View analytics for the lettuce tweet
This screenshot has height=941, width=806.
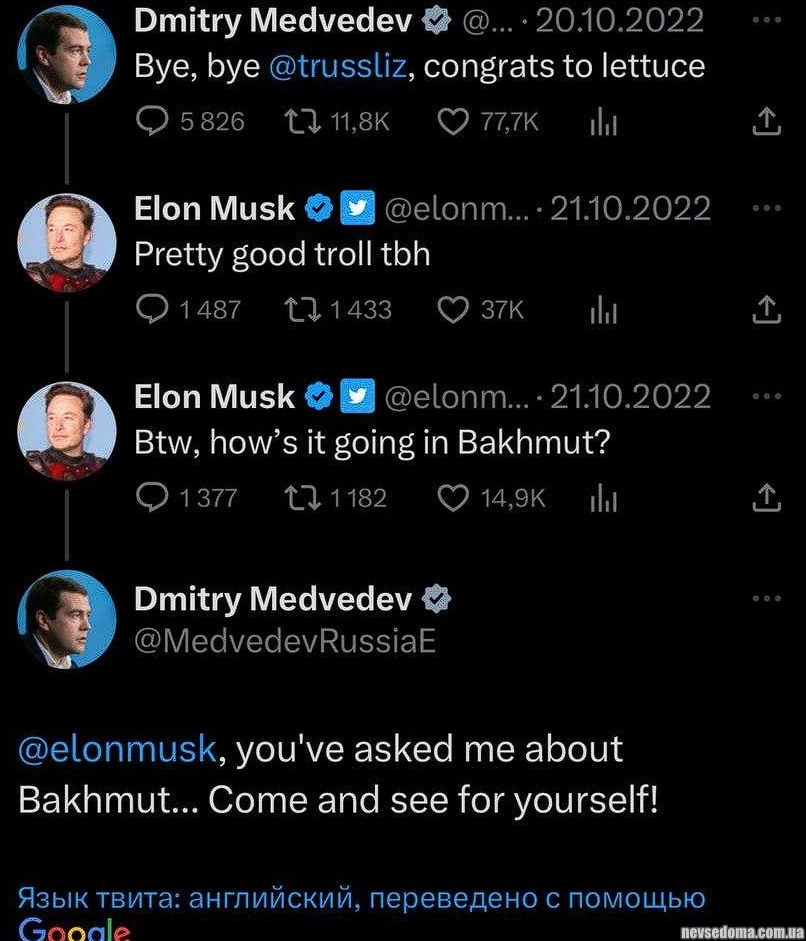603,122
